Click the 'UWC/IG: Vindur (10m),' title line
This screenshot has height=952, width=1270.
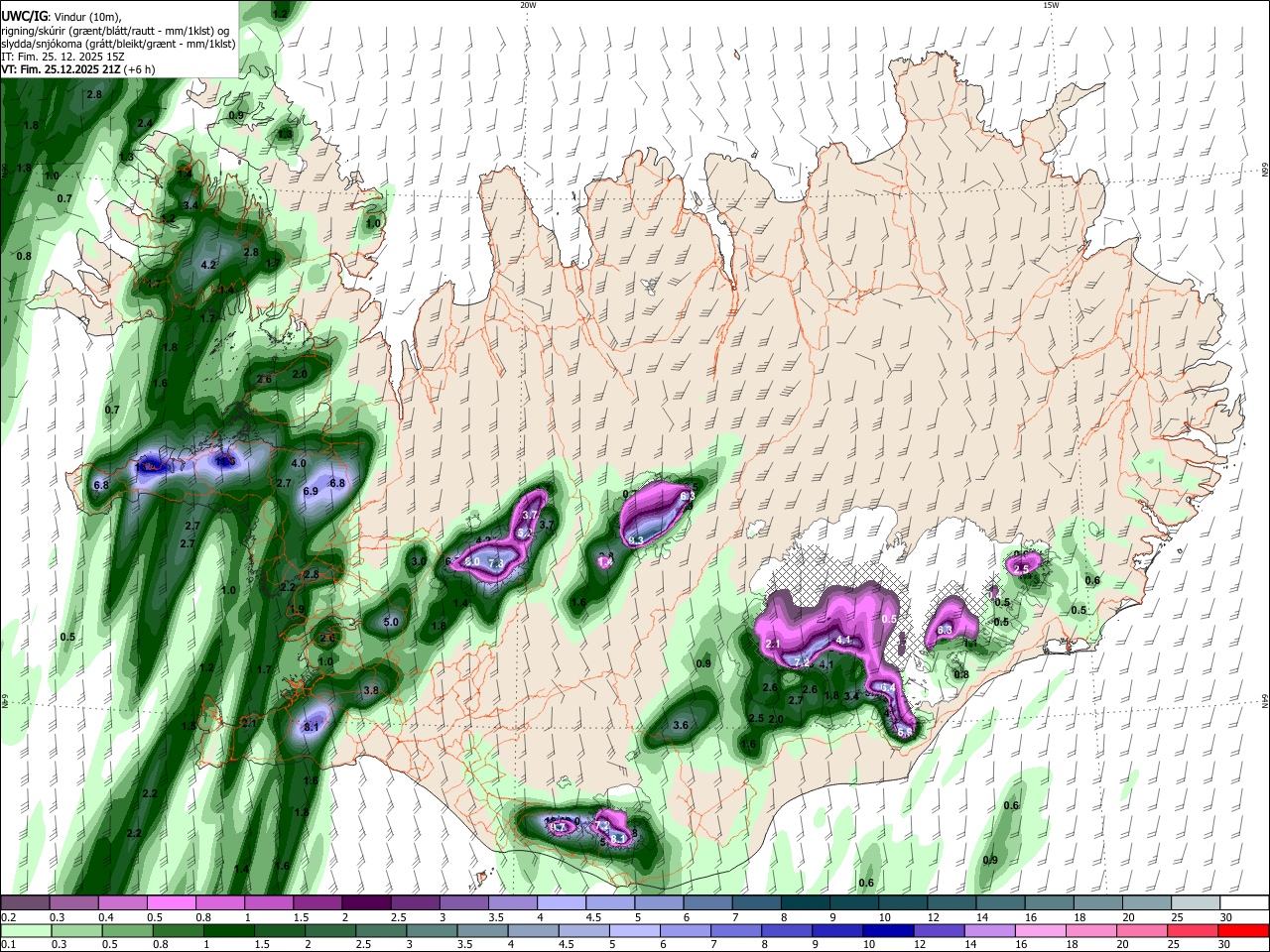coord(62,16)
